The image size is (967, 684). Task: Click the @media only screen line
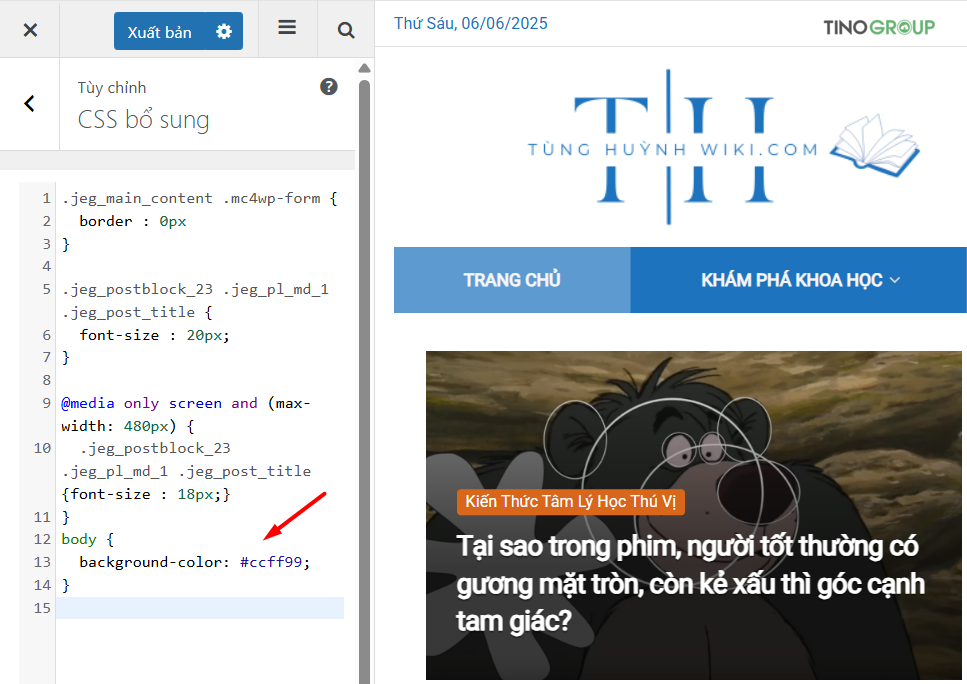pyautogui.click(x=185, y=403)
